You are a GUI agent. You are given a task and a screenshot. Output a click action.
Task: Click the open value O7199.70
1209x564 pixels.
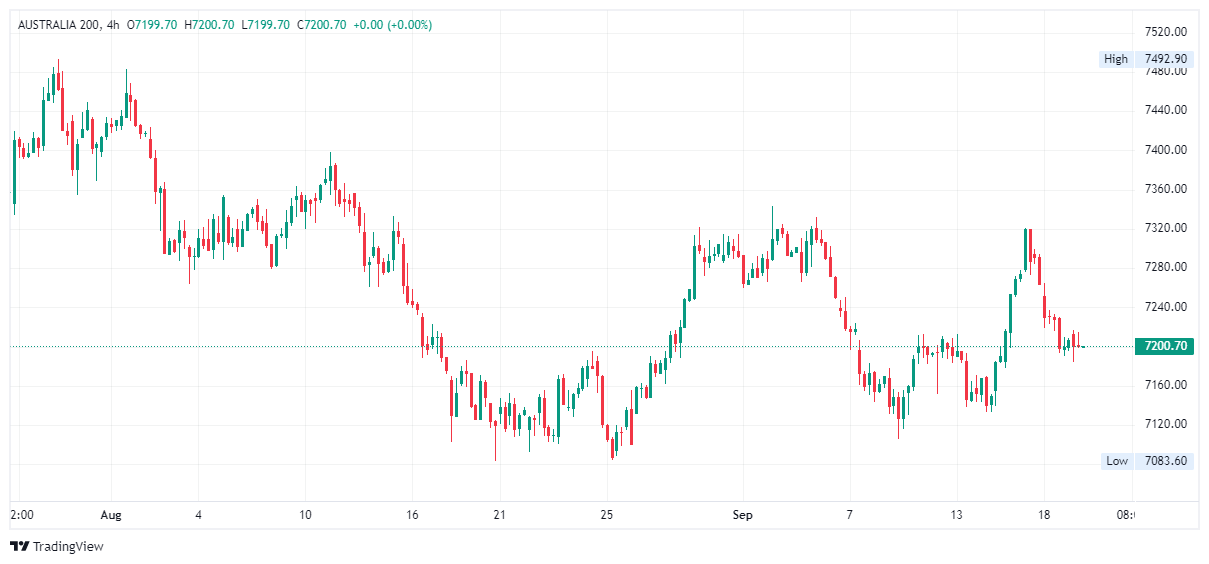click(x=152, y=24)
